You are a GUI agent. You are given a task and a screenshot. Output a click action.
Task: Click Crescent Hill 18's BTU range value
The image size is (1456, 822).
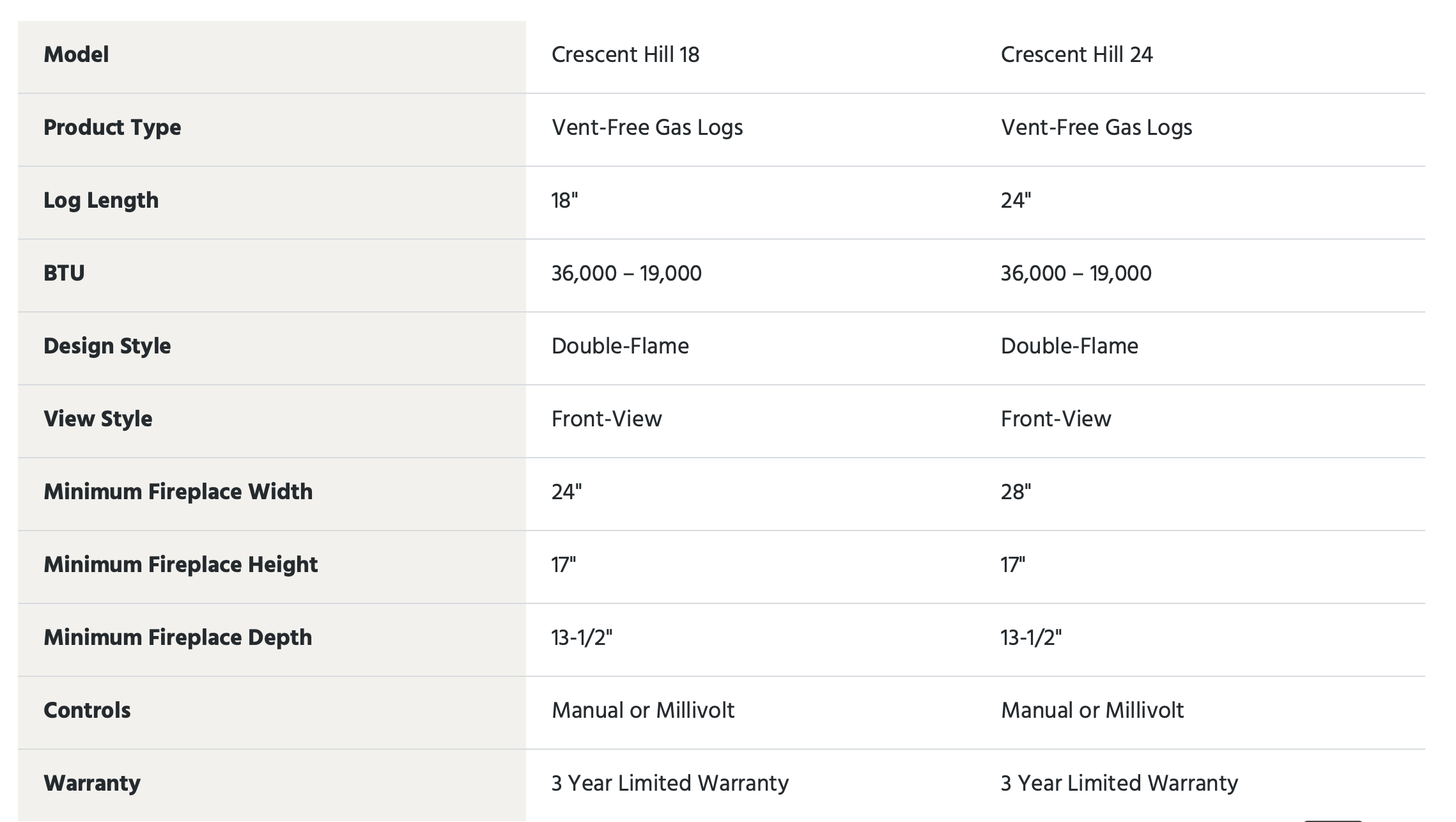click(x=626, y=274)
